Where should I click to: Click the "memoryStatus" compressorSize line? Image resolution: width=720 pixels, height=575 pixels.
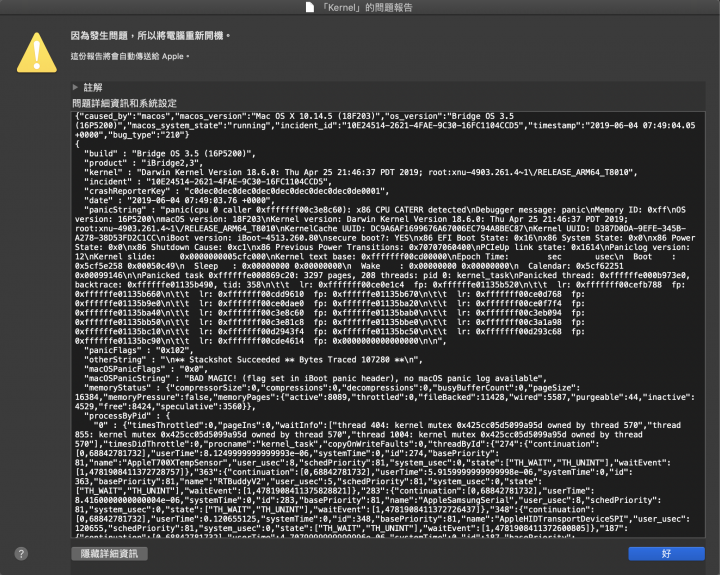332,388
